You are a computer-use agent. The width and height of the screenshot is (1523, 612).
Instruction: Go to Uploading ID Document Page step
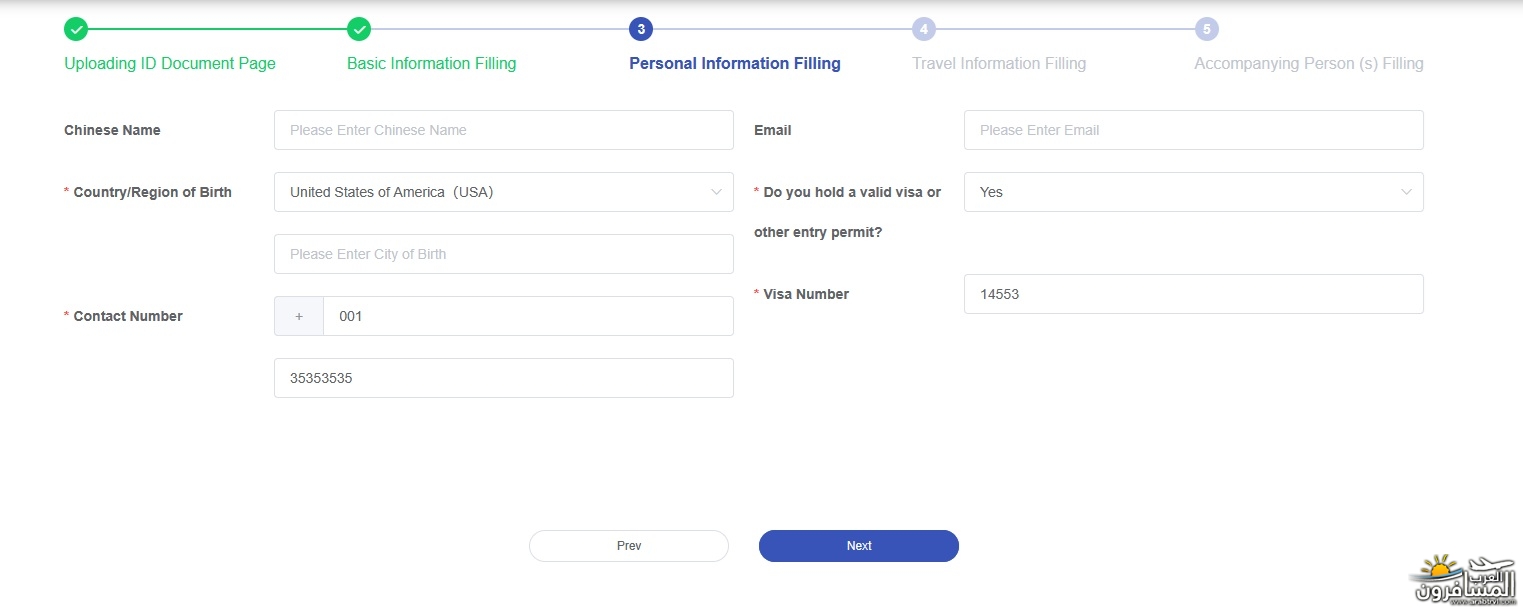tap(170, 64)
